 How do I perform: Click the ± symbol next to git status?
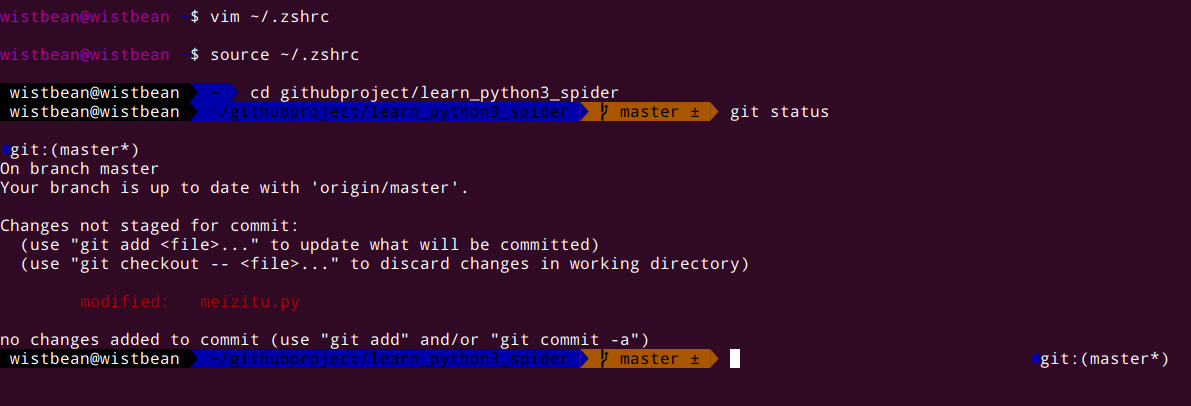tap(694, 112)
